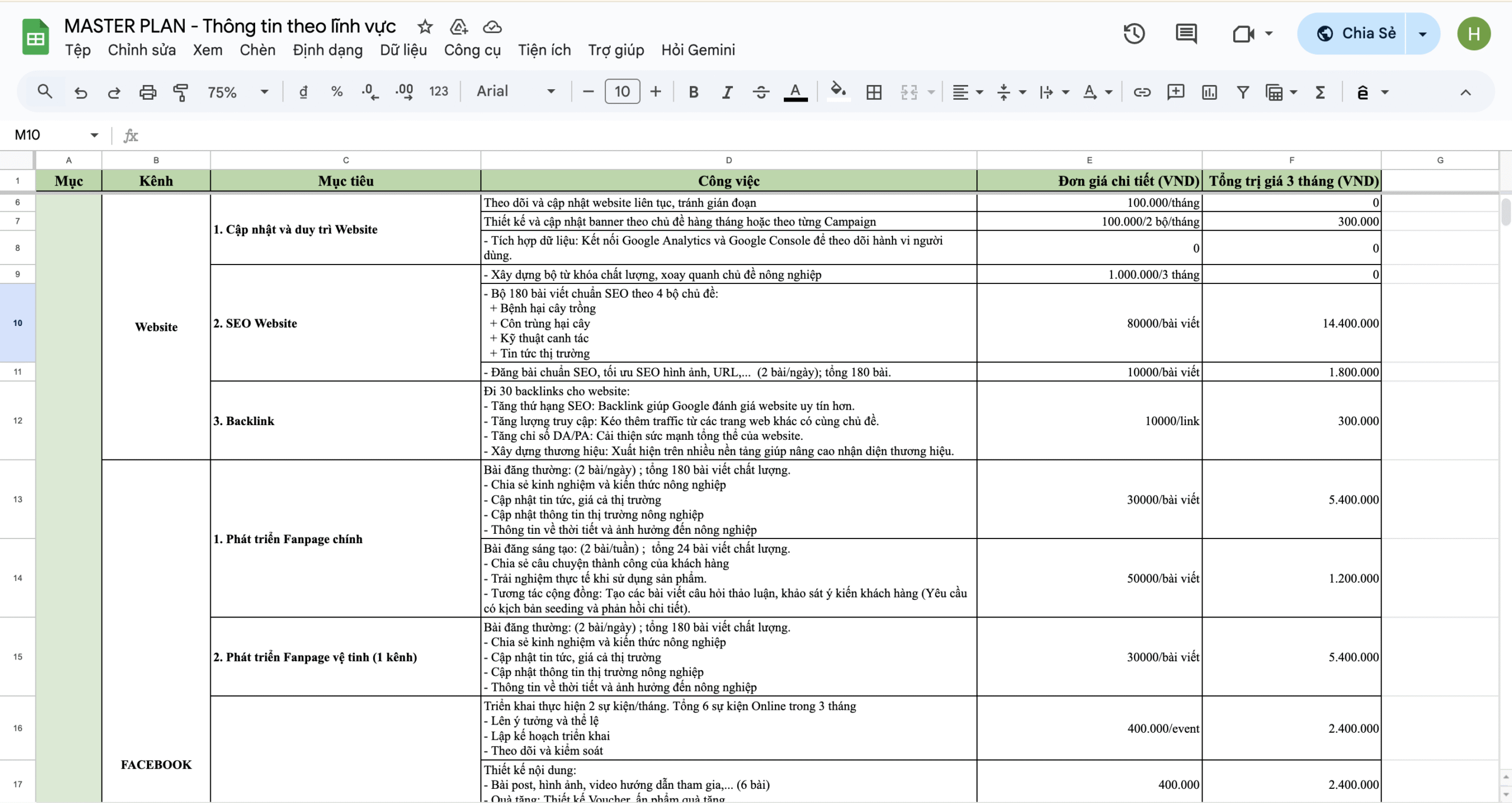
Task: Toggle italic text style
Action: pyautogui.click(x=727, y=92)
